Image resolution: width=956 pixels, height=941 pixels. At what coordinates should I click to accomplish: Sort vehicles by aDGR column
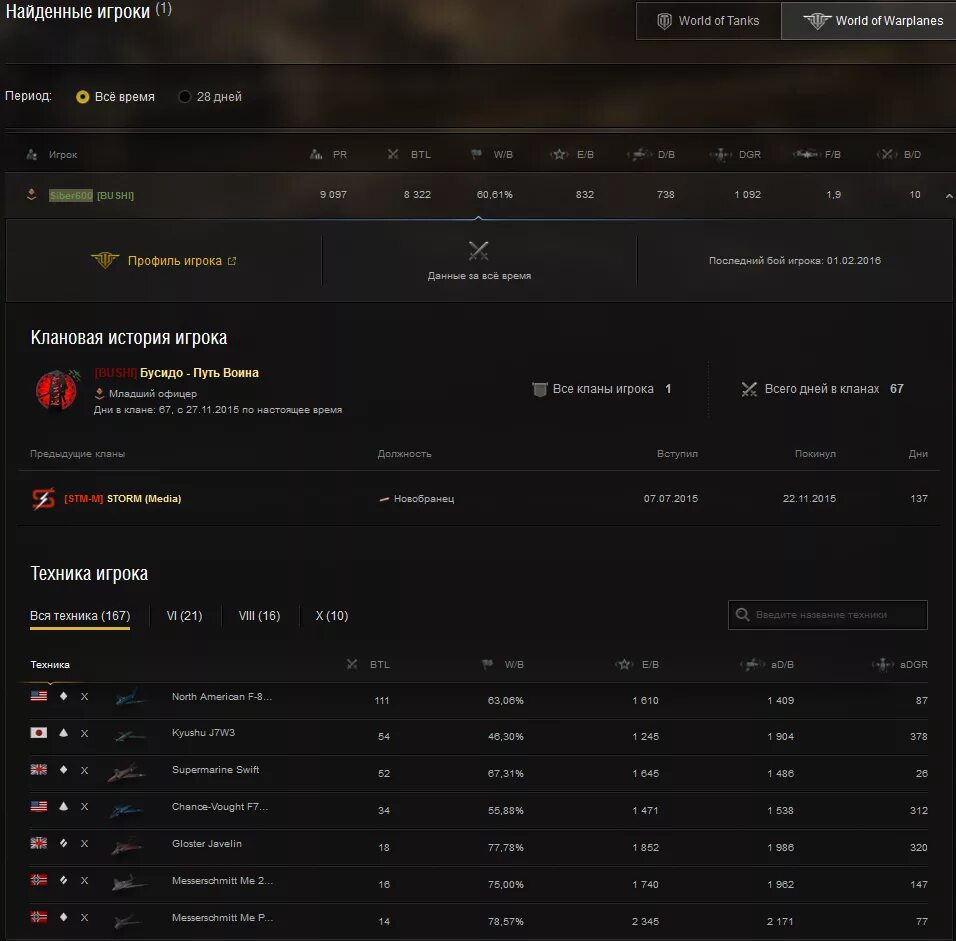click(x=899, y=665)
